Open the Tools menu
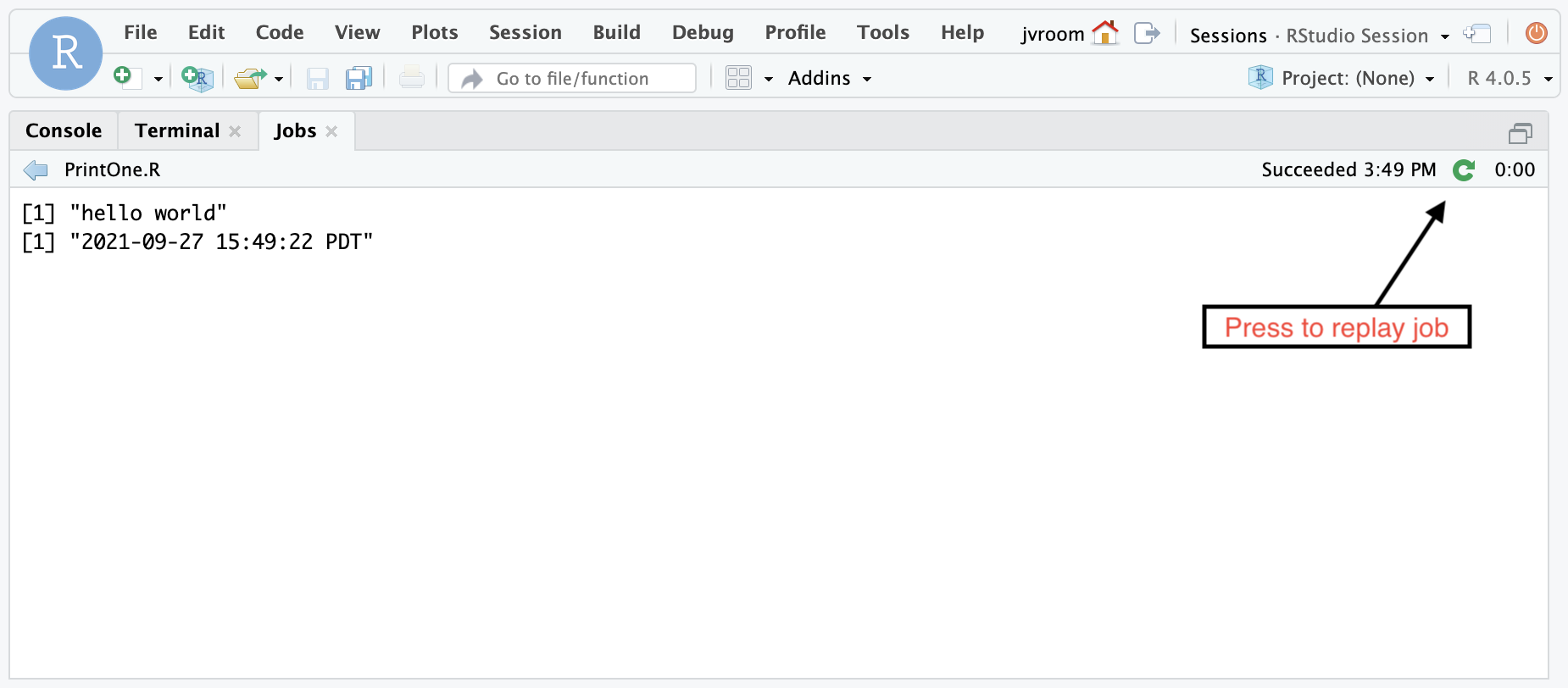The image size is (1568, 688). (882, 32)
